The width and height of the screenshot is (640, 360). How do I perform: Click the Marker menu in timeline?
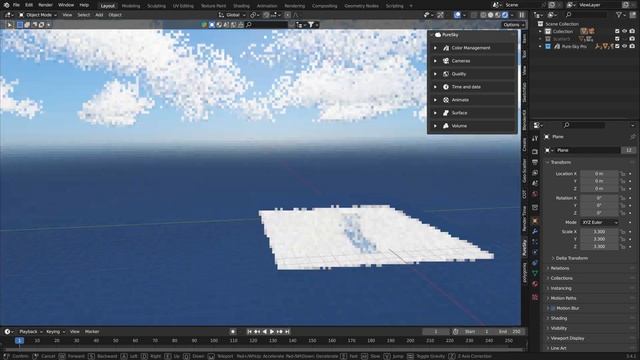pos(92,332)
